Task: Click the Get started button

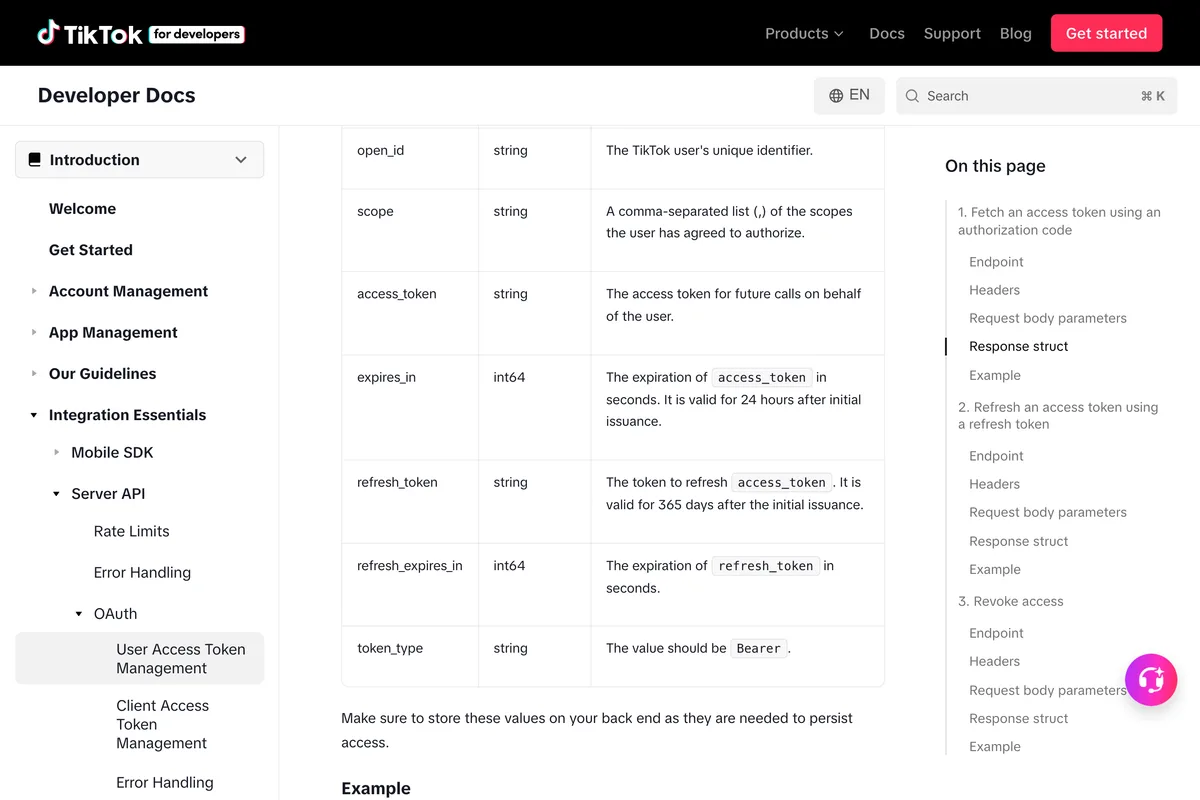Action: coord(1106,33)
